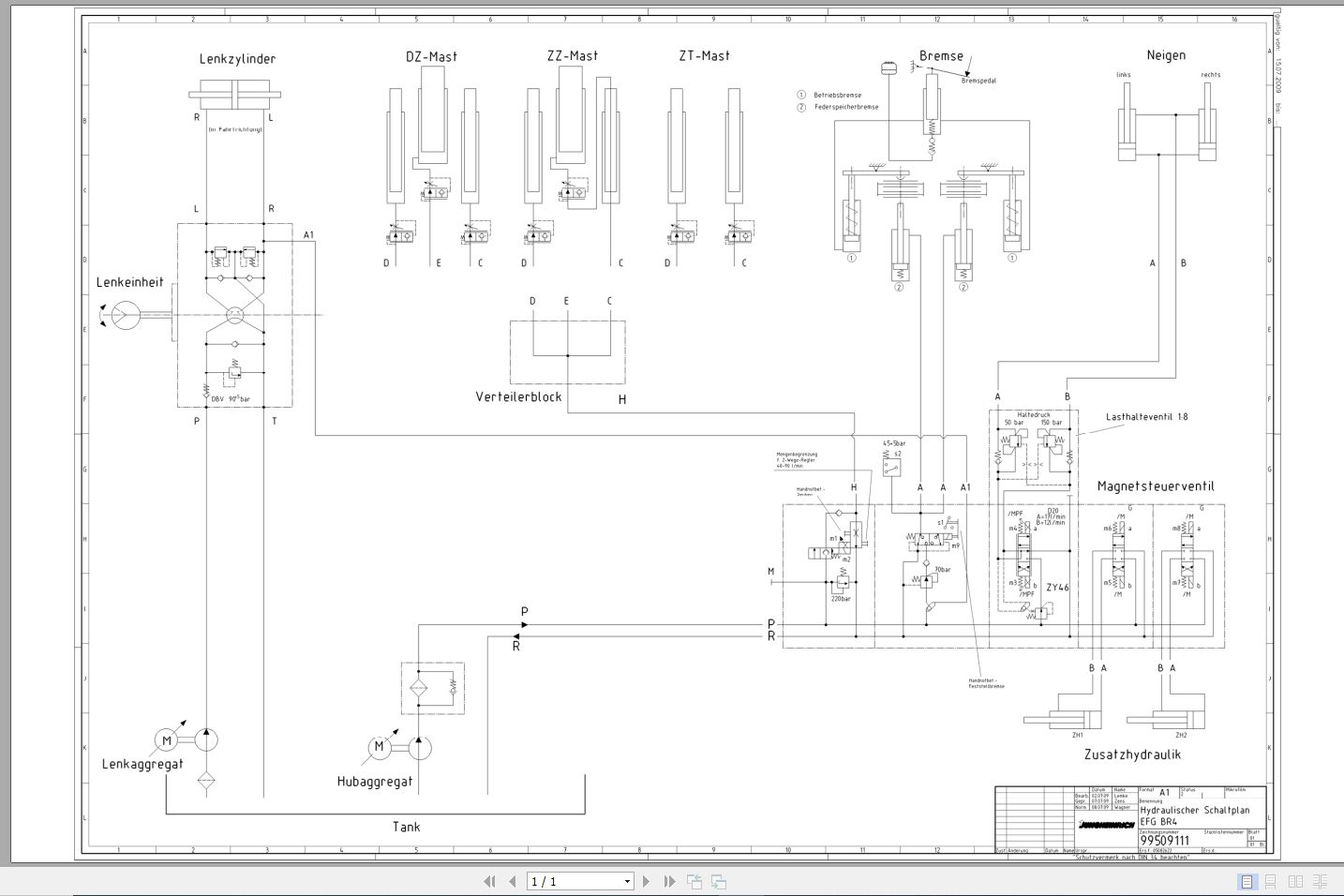Go to the previous page

pyautogui.click(x=512, y=881)
